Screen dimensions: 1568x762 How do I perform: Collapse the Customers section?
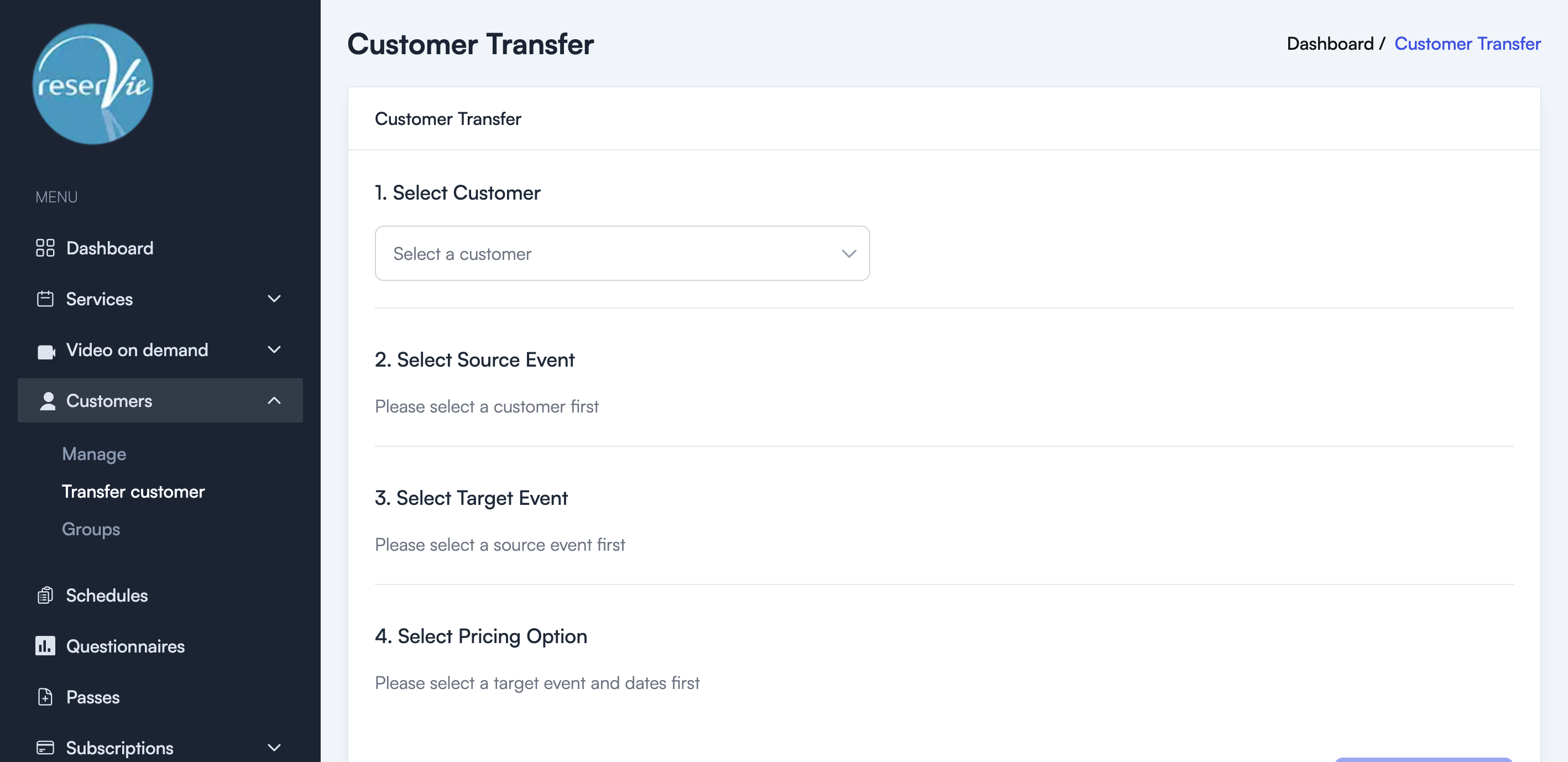[274, 400]
